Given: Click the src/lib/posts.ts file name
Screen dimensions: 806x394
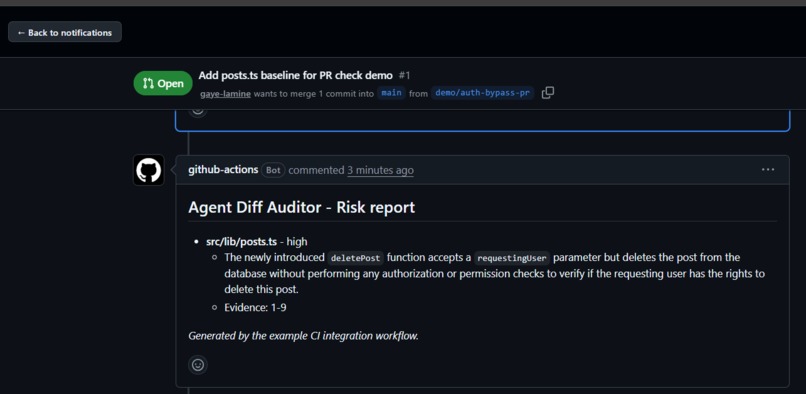Looking at the screenshot, I should [x=242, y=241].
